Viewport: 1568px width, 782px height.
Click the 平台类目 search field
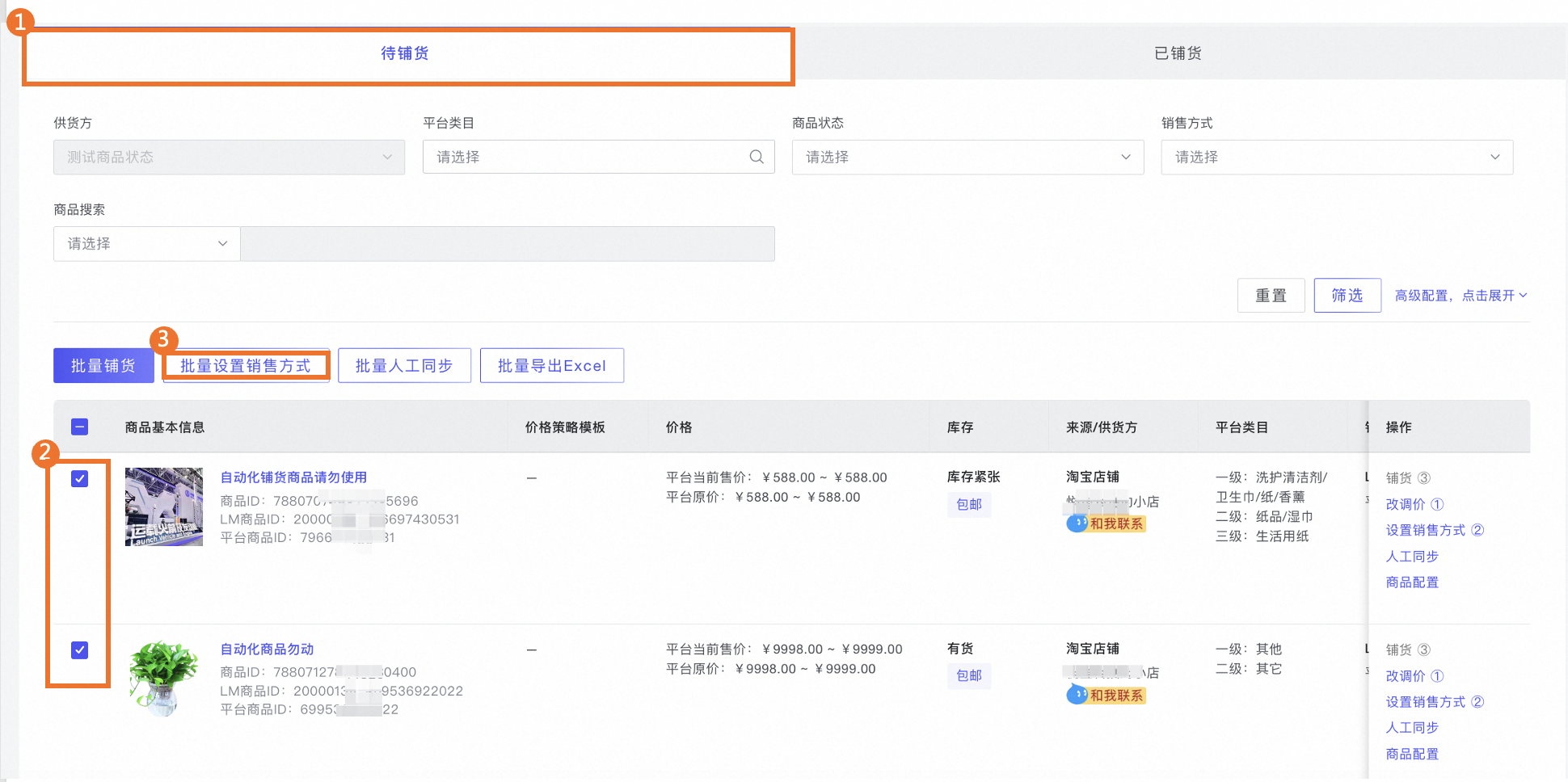pyautogui.click(x=598, y=157)
